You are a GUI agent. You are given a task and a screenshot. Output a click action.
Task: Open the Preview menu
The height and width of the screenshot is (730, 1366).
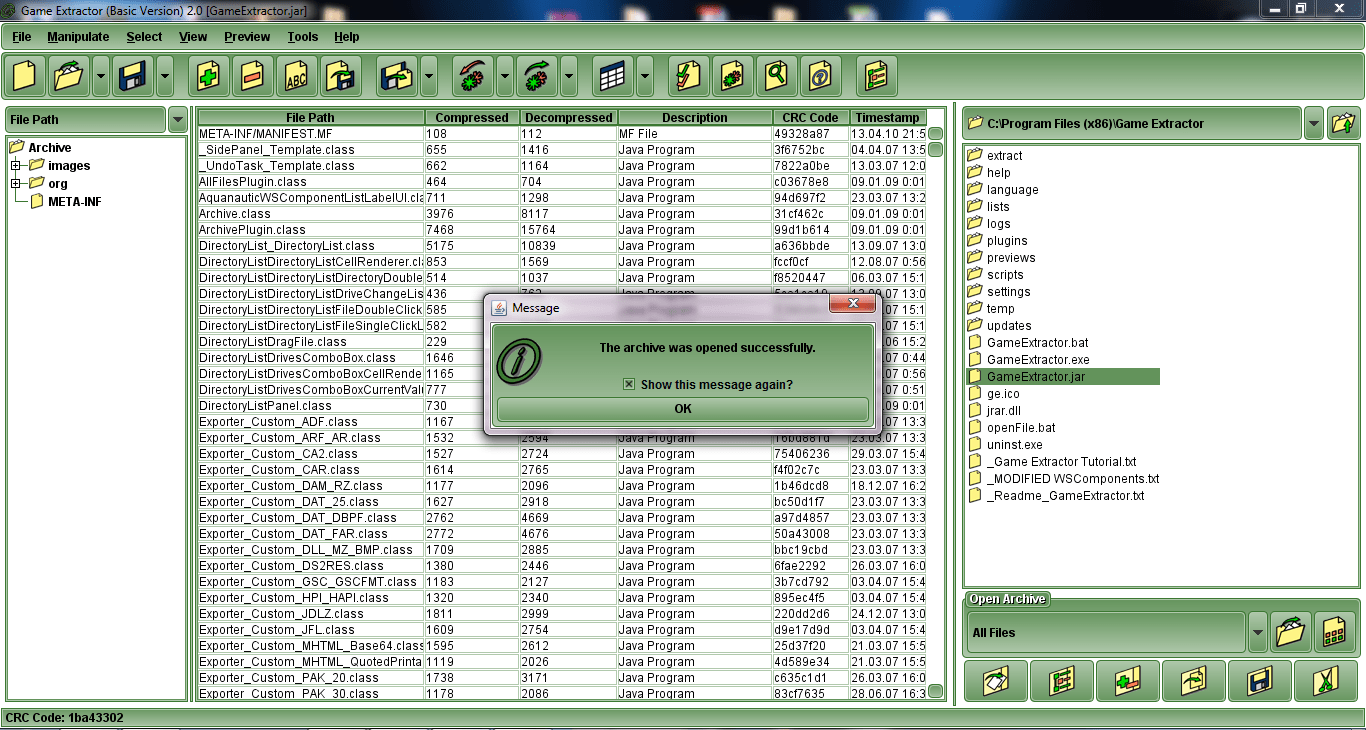pyautogui.click(x=247, y=37)
